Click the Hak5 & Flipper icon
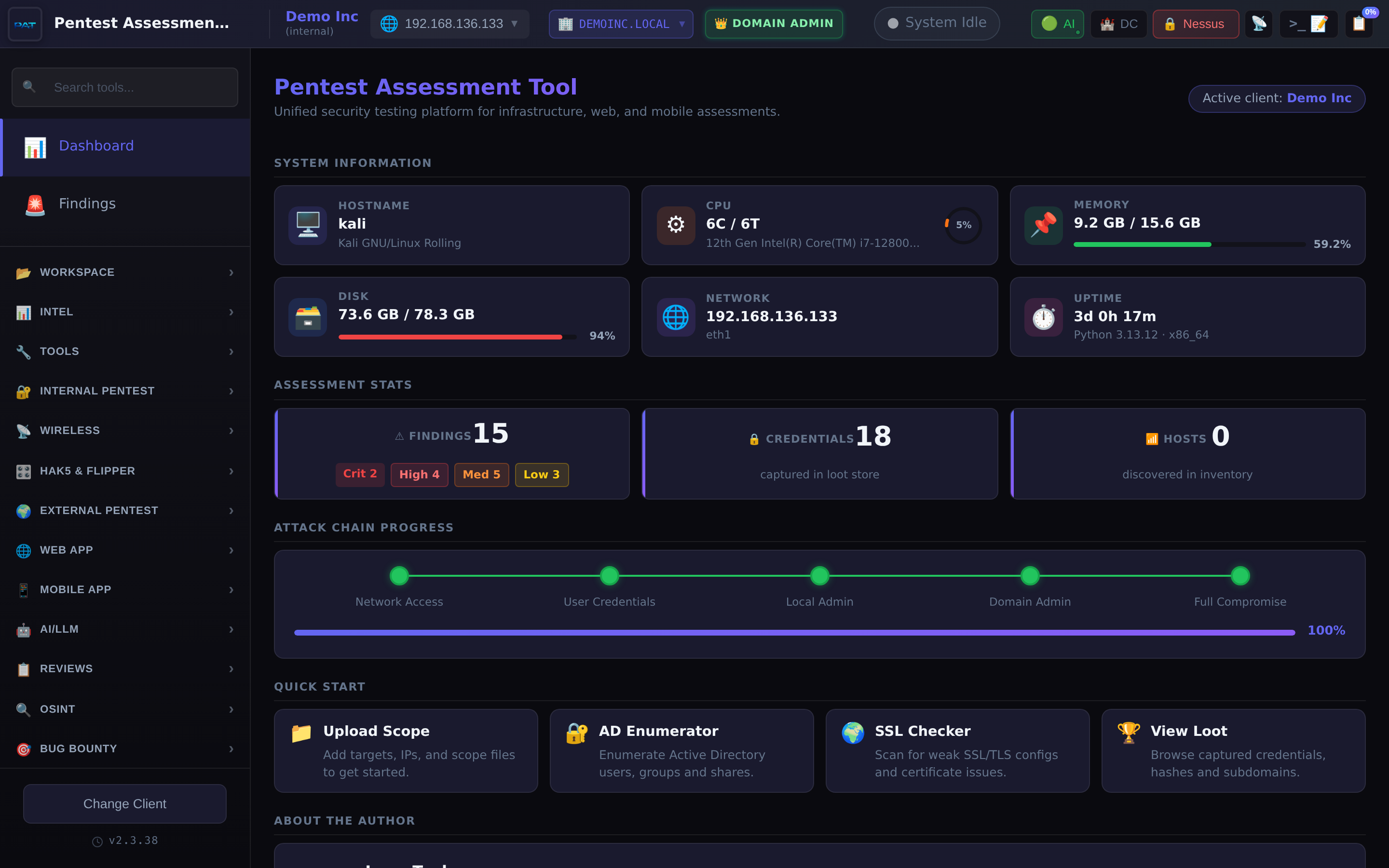The image size is (1389, 868). point(23,471)
